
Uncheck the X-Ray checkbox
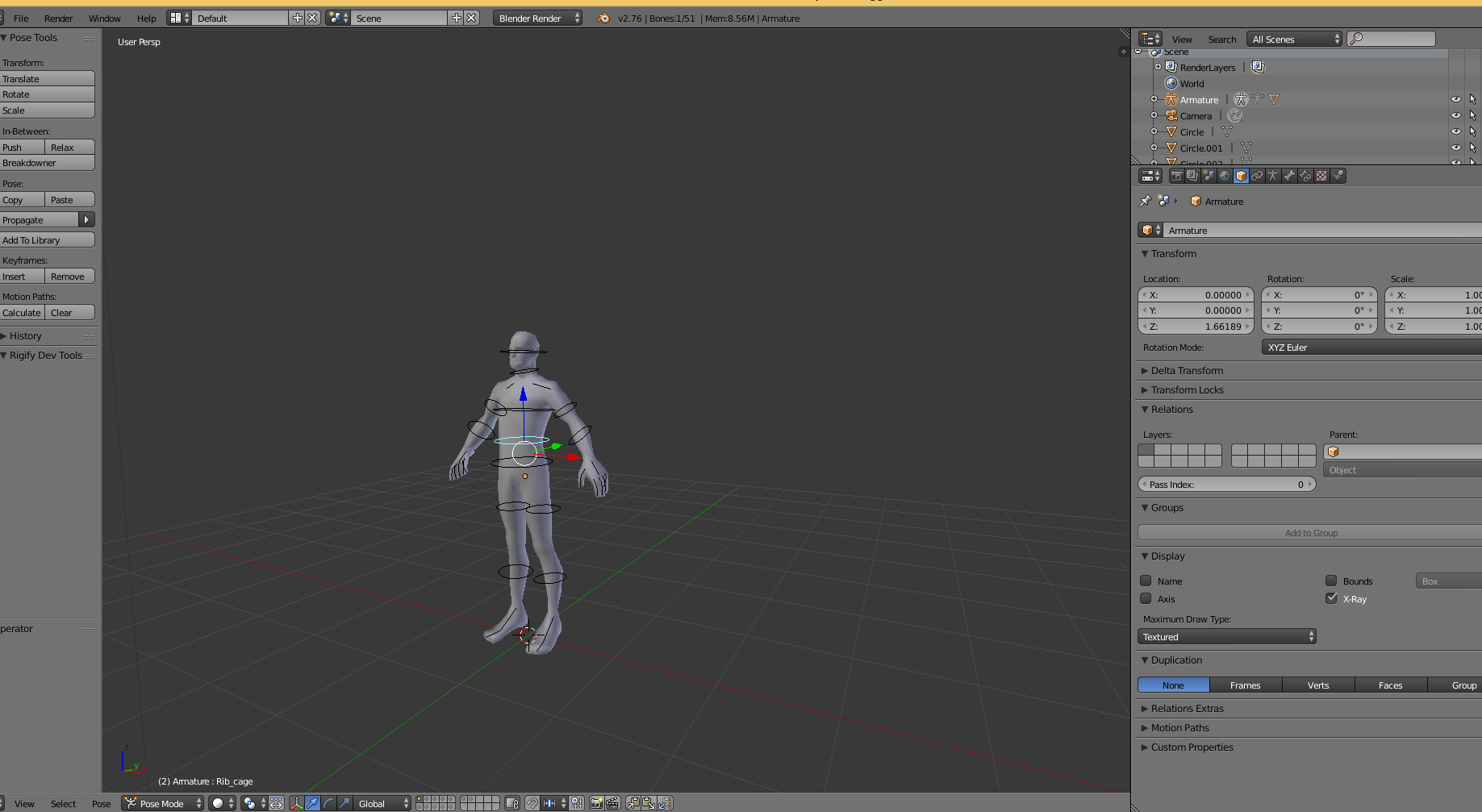point(1331,598)
